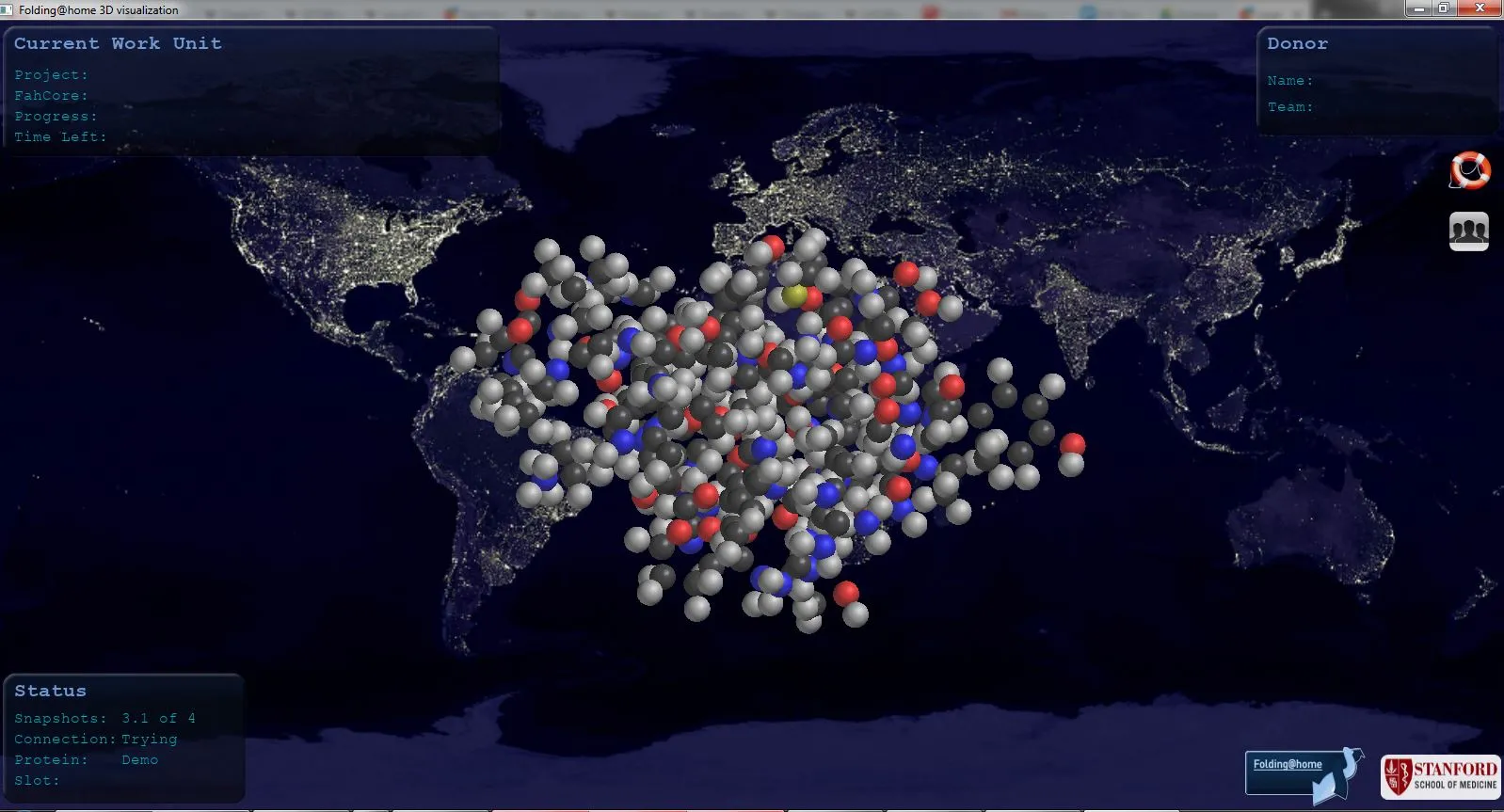Click the Time Left label

pos(60,137)
